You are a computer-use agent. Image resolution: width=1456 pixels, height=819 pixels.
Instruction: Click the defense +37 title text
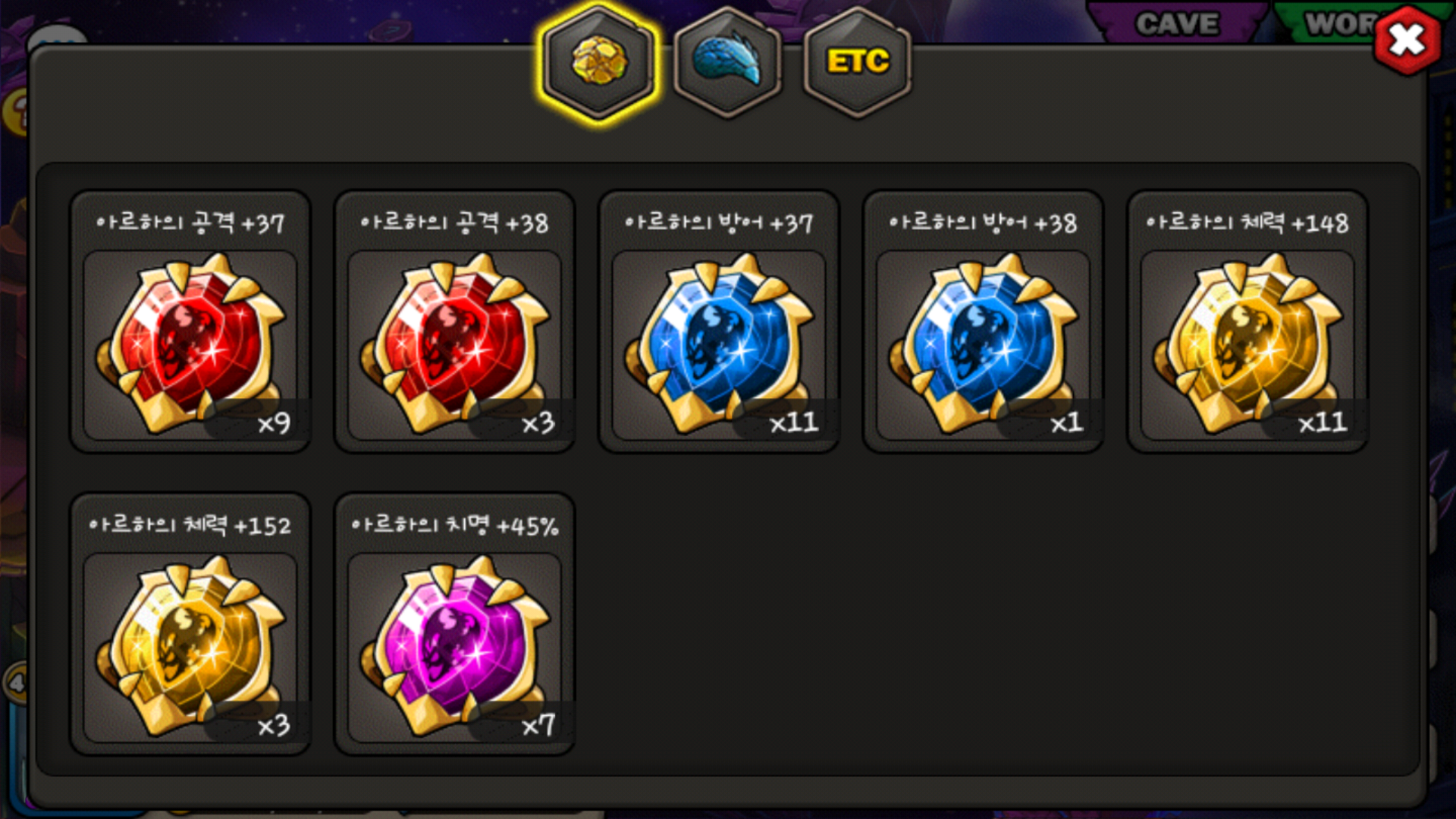(719, 223)
